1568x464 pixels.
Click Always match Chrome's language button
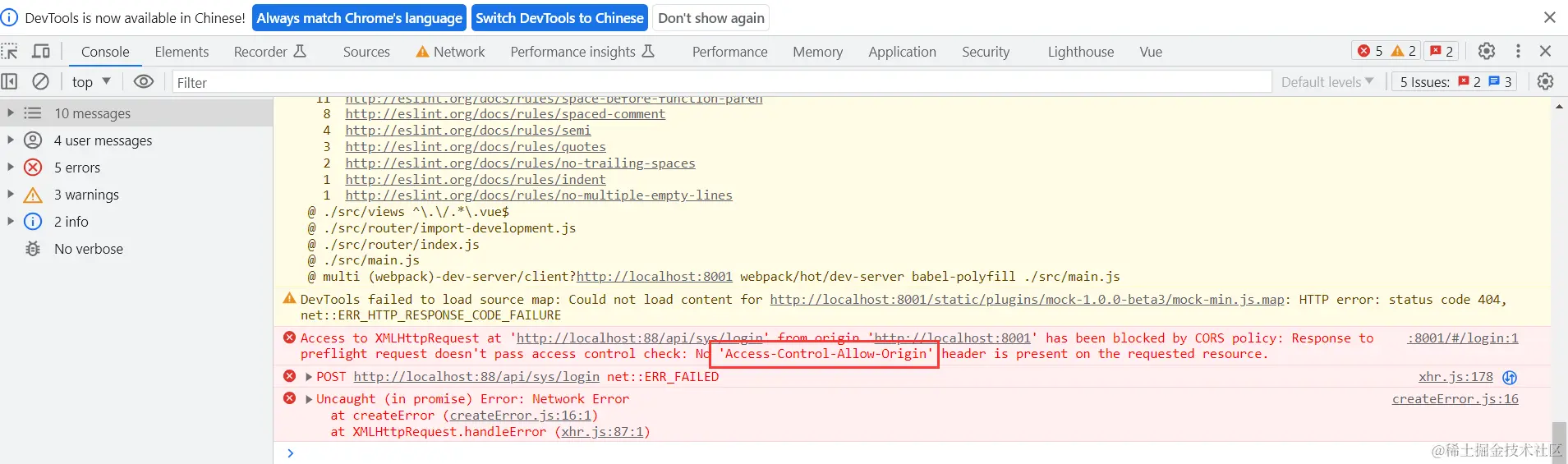(360, 18)
